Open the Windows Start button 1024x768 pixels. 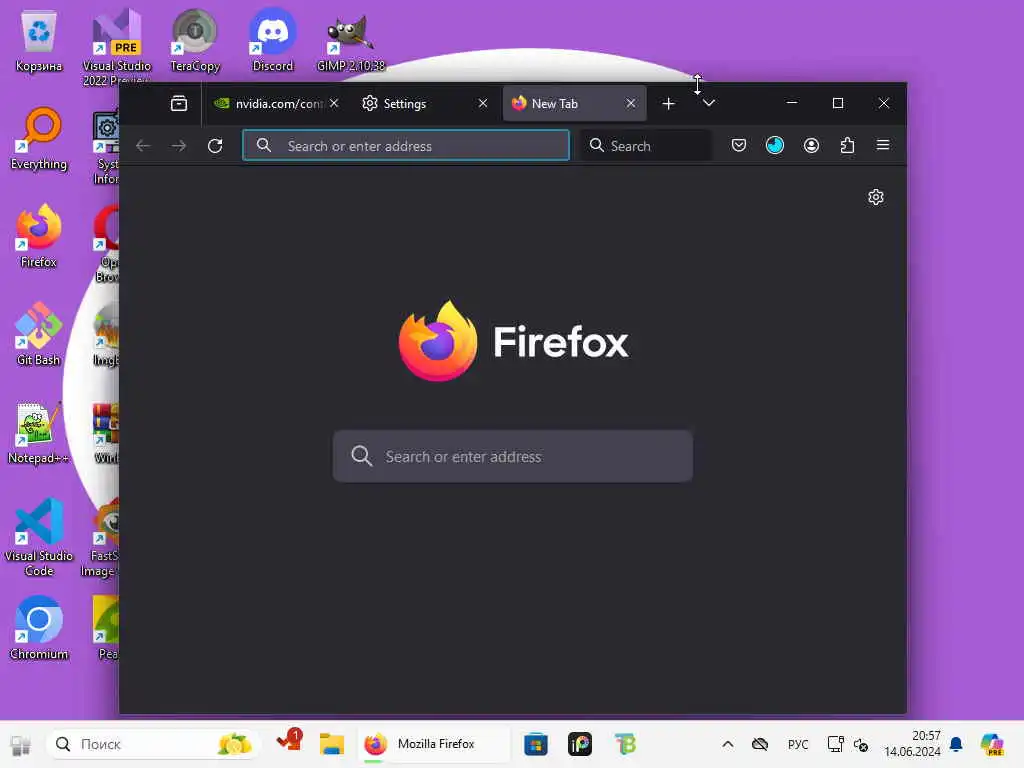[20, 744]
